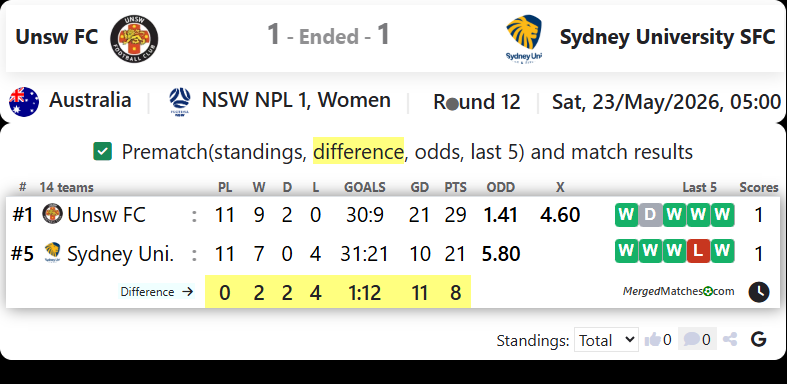Image resolution: width=787 pixels, height=384 pixels.
Task: Click the Sydney Uni. name in standings row
Action: (120, 253)
